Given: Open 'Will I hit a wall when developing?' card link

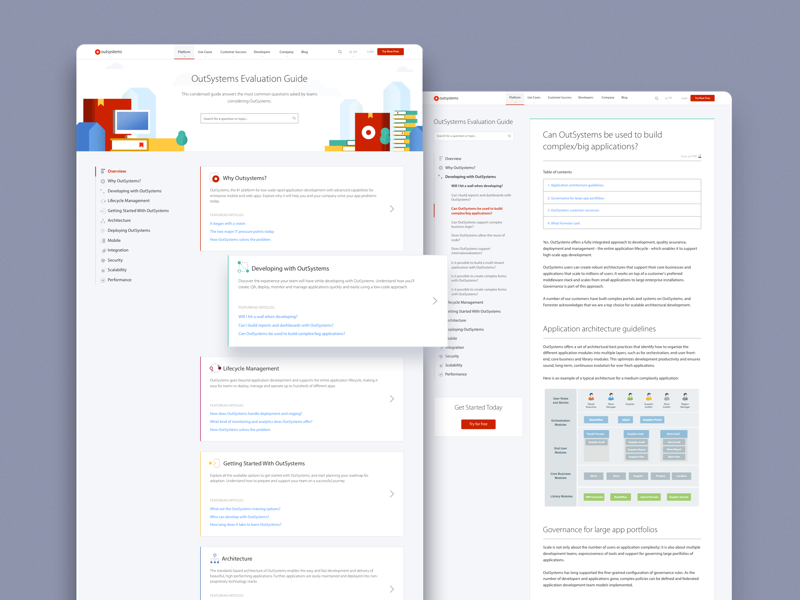Looking at the screenshot, I should pyautogui.click(x=268, y=316).
